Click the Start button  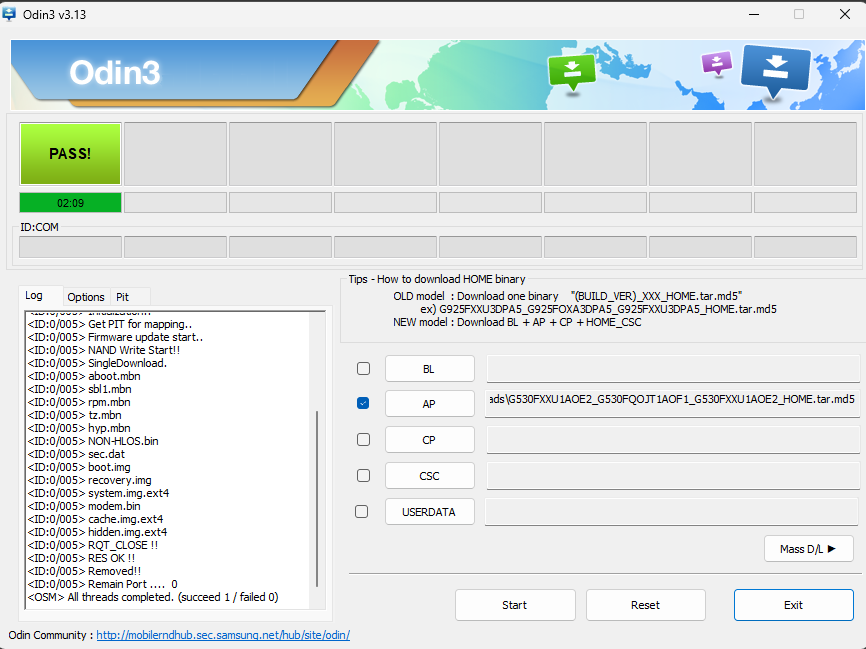(x=515, y=605)
